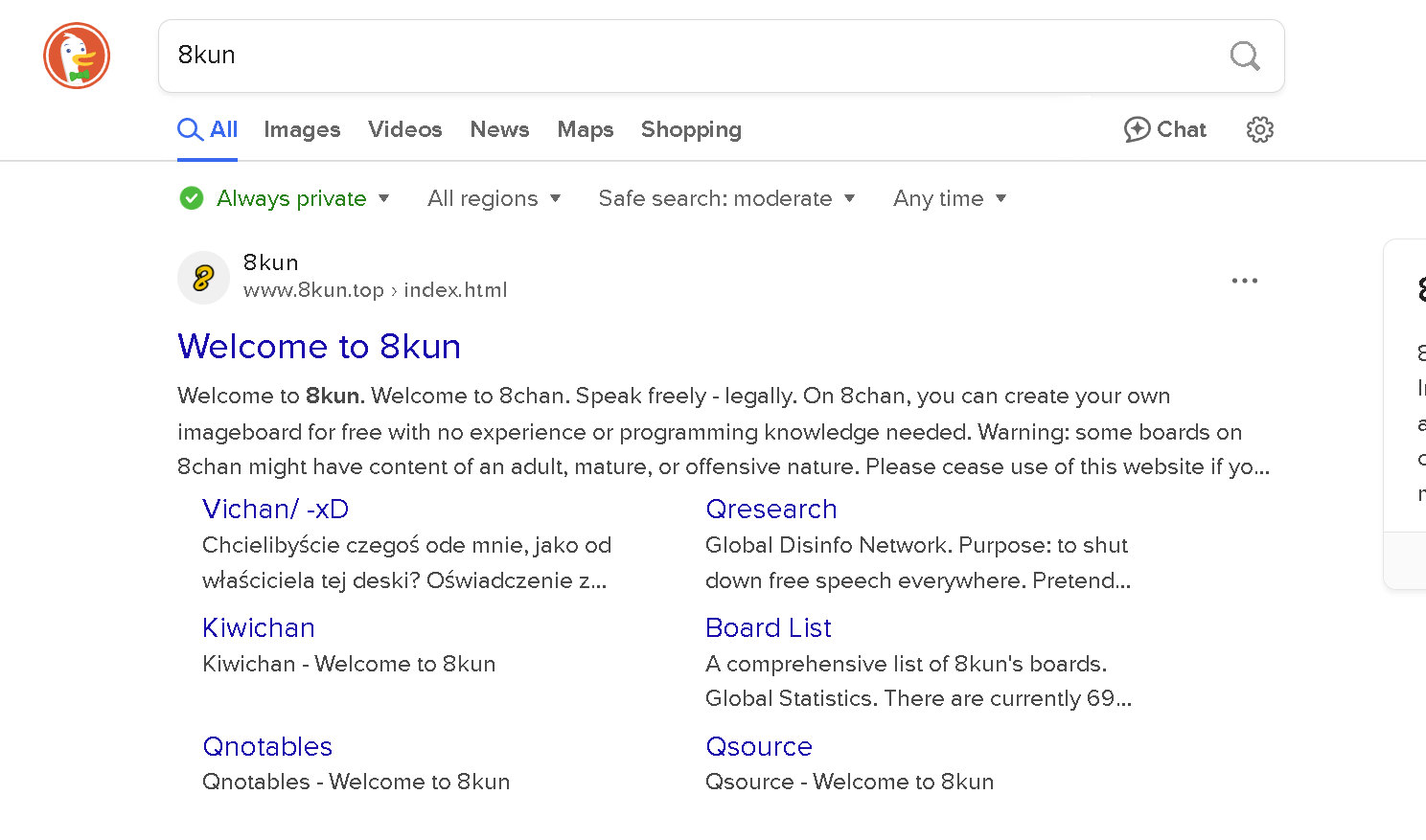1426x840 pixels.
Task: Open the Any time filter dropdown
Action: 950,198
